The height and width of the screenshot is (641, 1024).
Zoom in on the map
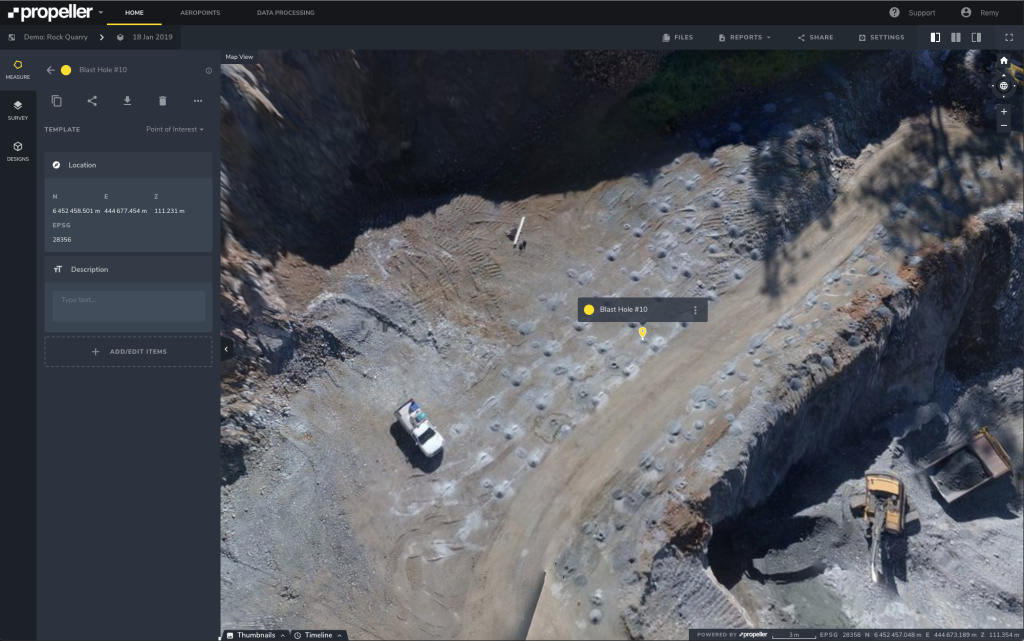point(1003,111)
